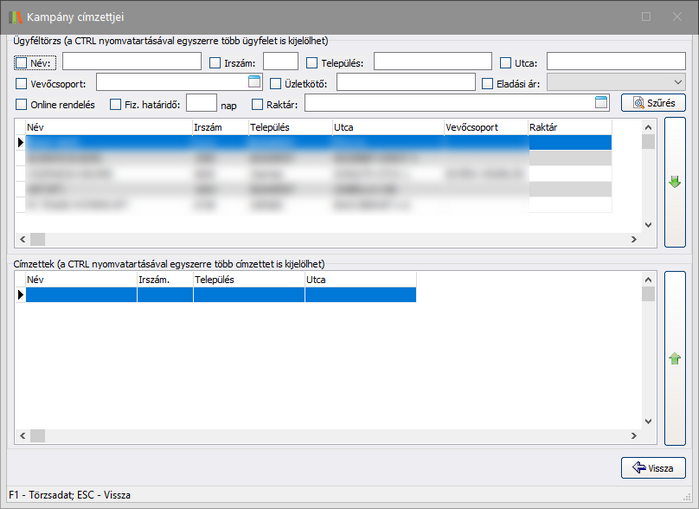Toggle the Online rendelés checkbox
This screenshot has width=699, height=509.
(x=22, y=104)
